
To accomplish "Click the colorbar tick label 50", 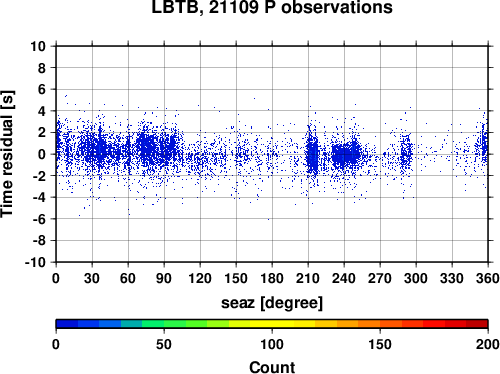I will [164, 344].
